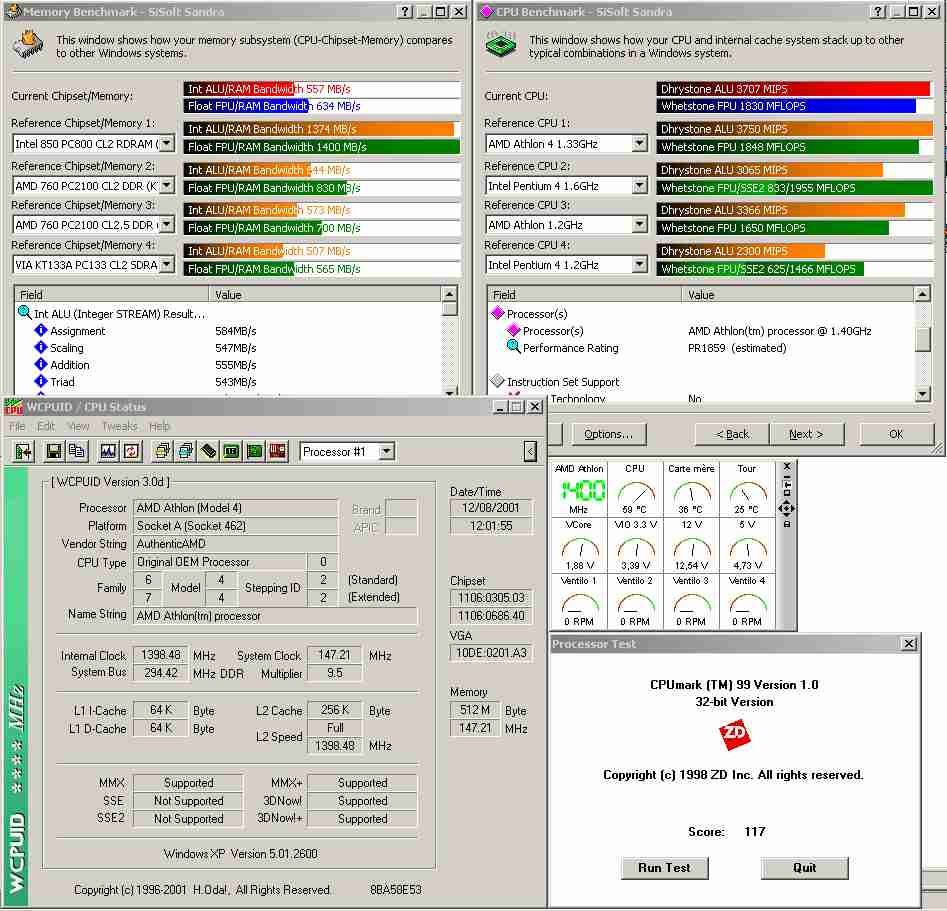Open the Help menu in WCPUID
The height and width of the screenshot is (911, 947).
pos(159,426)
